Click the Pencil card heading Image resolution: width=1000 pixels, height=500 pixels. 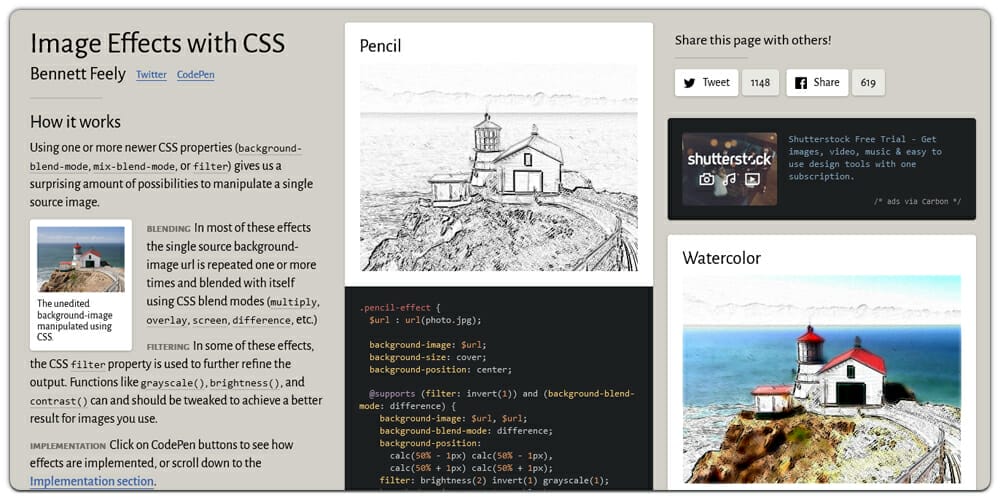tap(380, 46)
